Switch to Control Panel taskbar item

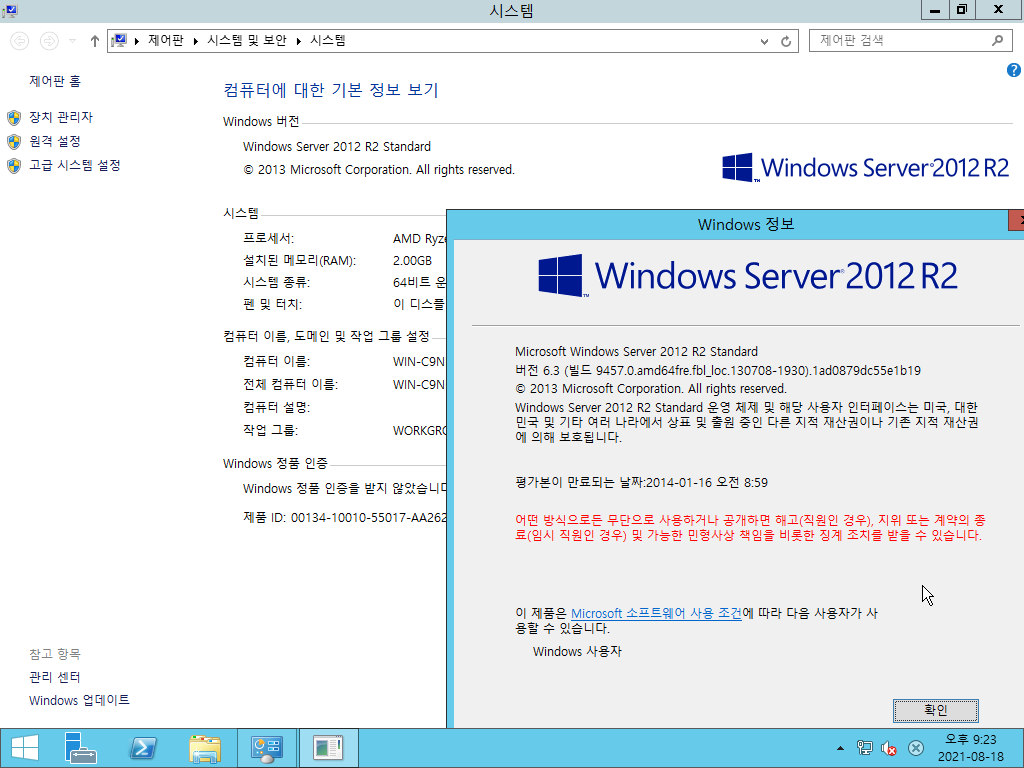pyautogui.click(x=266, y=748)
